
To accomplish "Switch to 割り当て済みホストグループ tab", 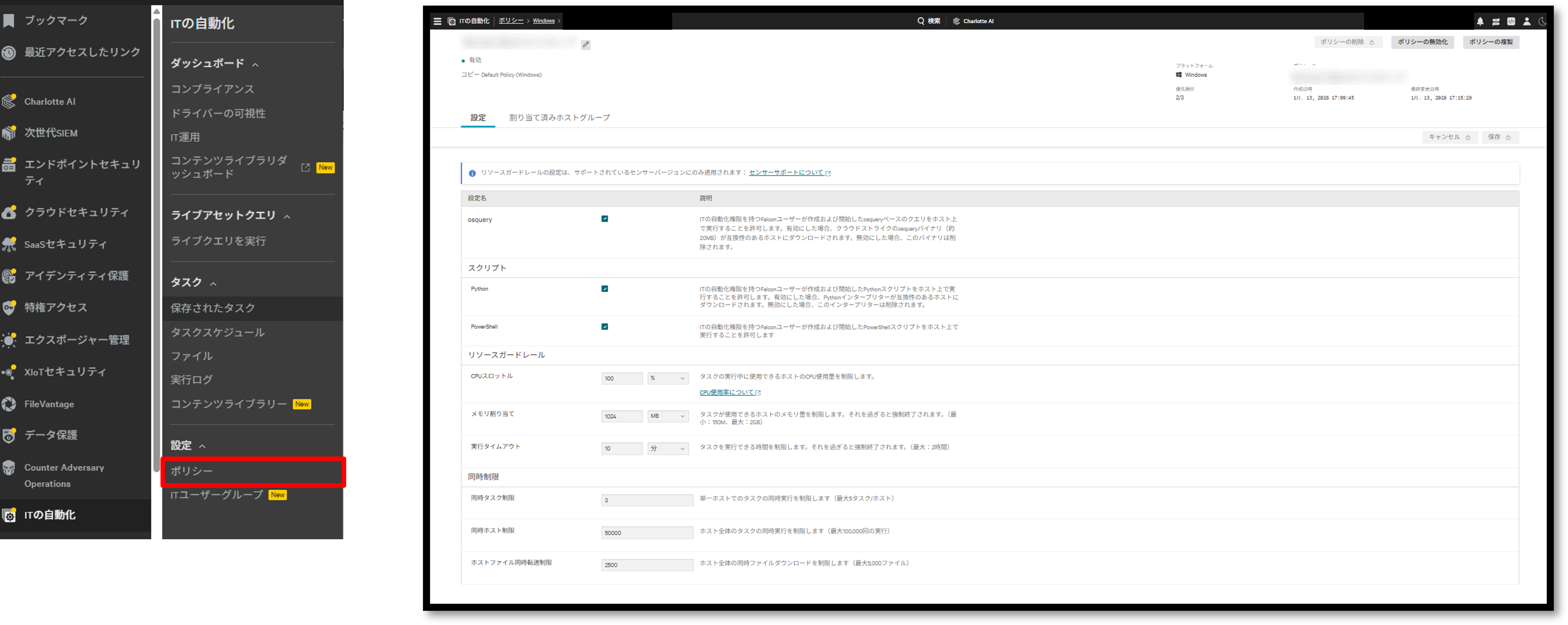I will point(559,118).
